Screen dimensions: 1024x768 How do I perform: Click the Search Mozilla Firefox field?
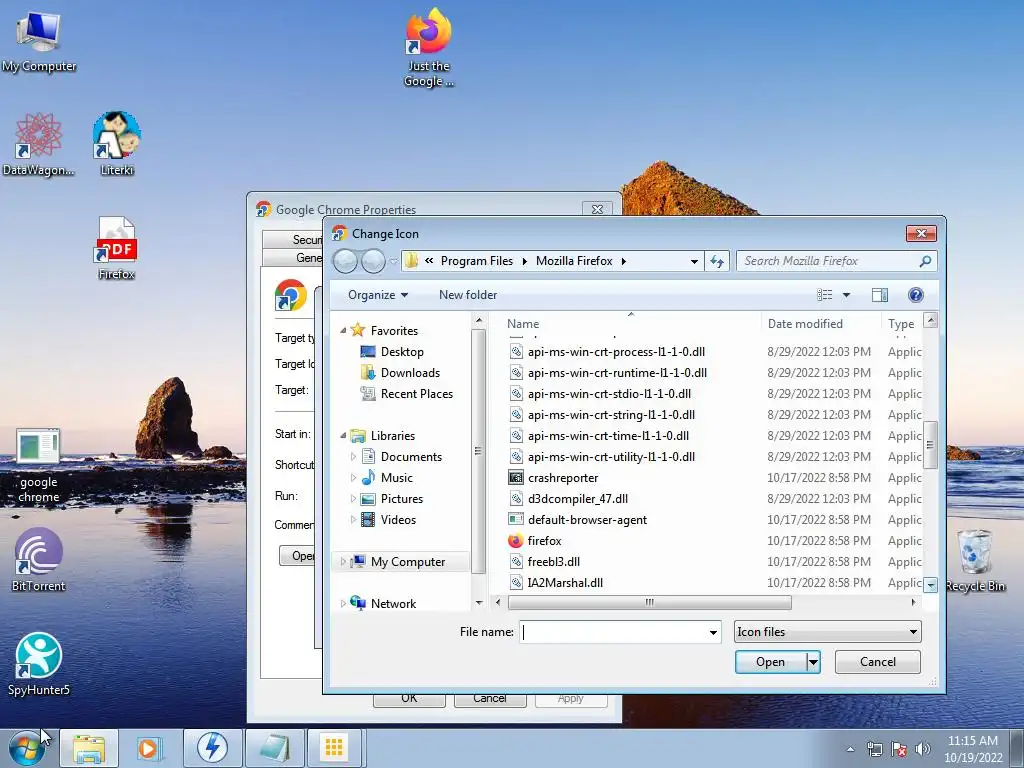(837, 261)
